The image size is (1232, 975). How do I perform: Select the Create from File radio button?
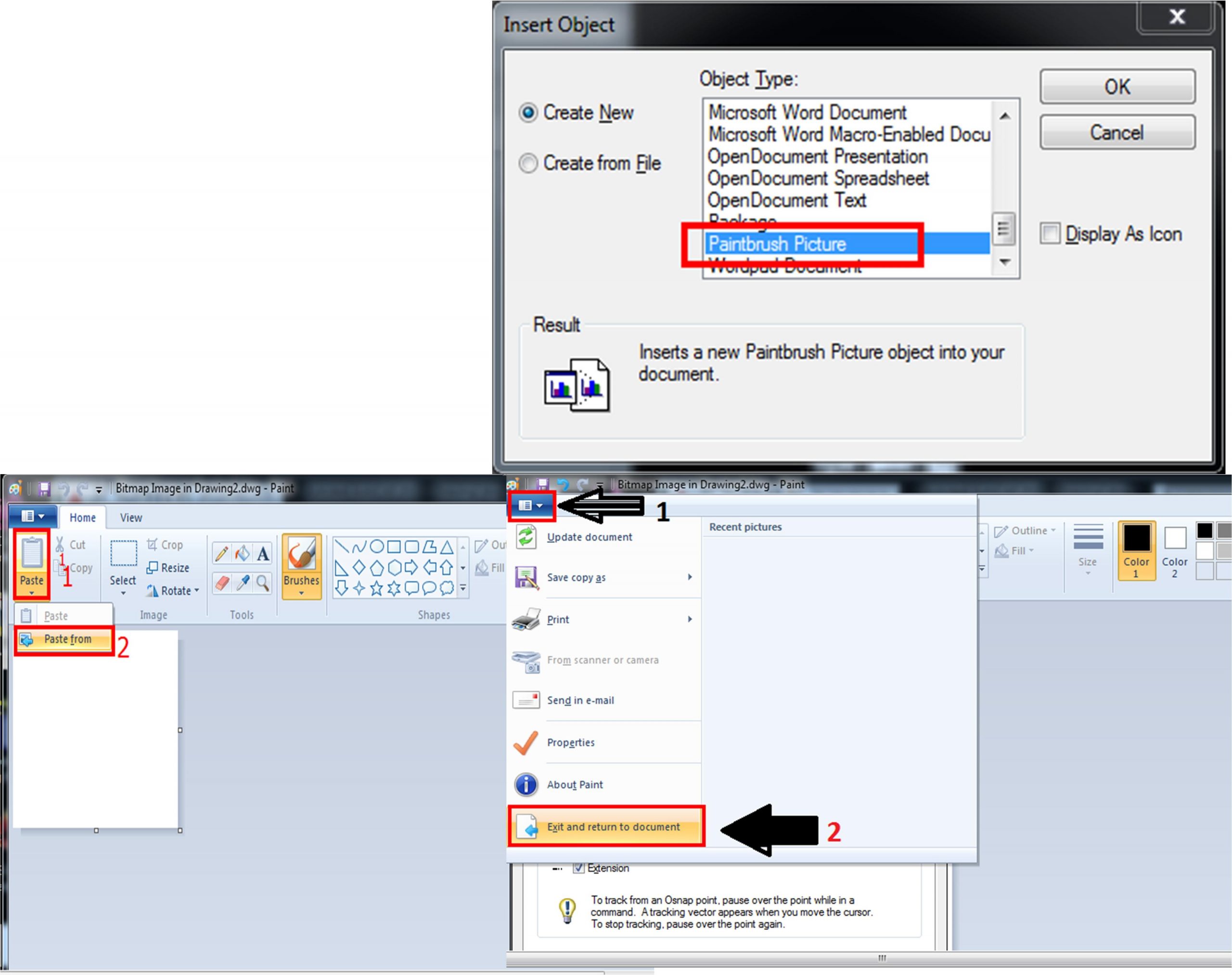528,163
